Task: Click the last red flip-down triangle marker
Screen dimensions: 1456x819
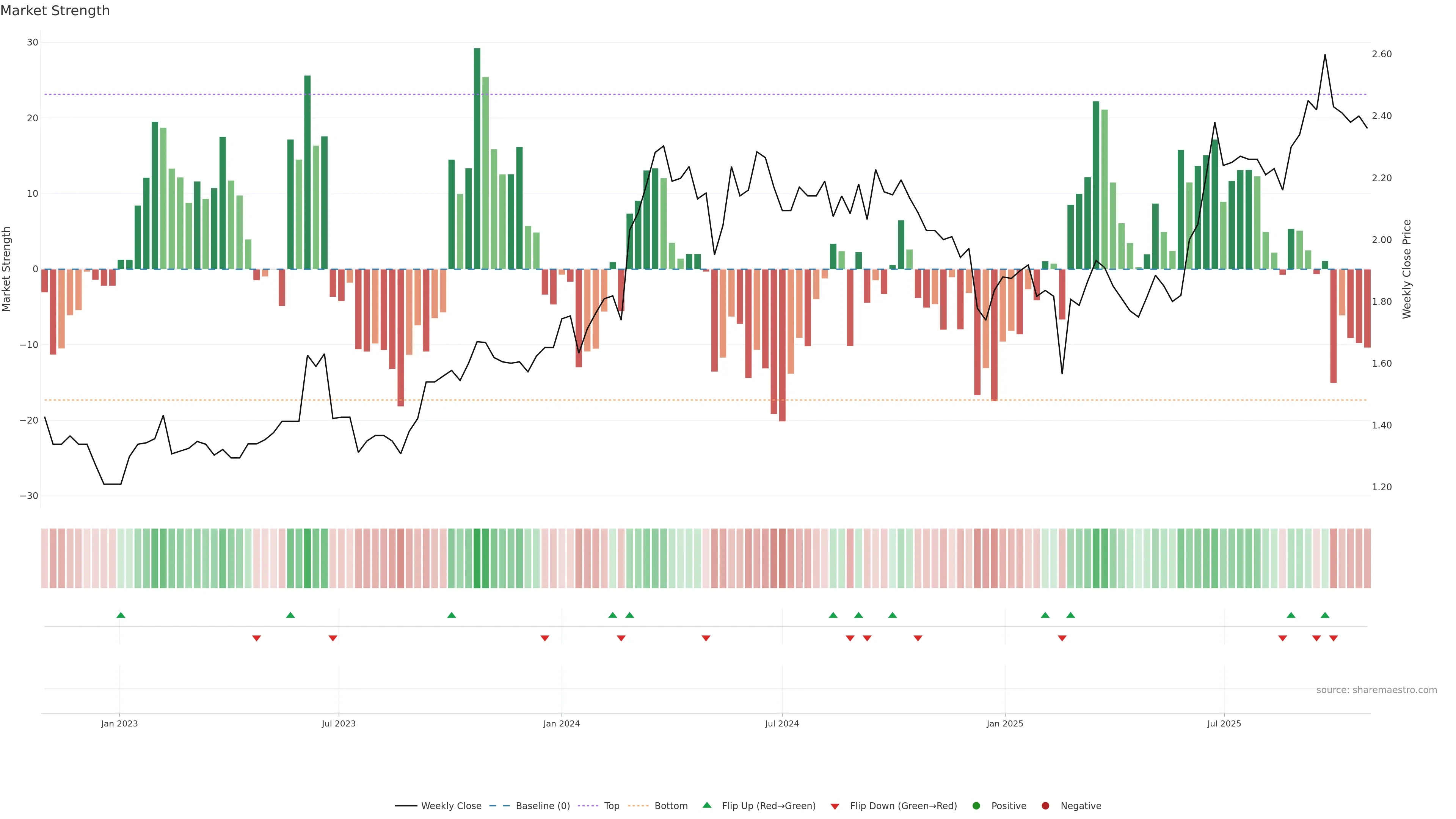Action: point(1334,638)
